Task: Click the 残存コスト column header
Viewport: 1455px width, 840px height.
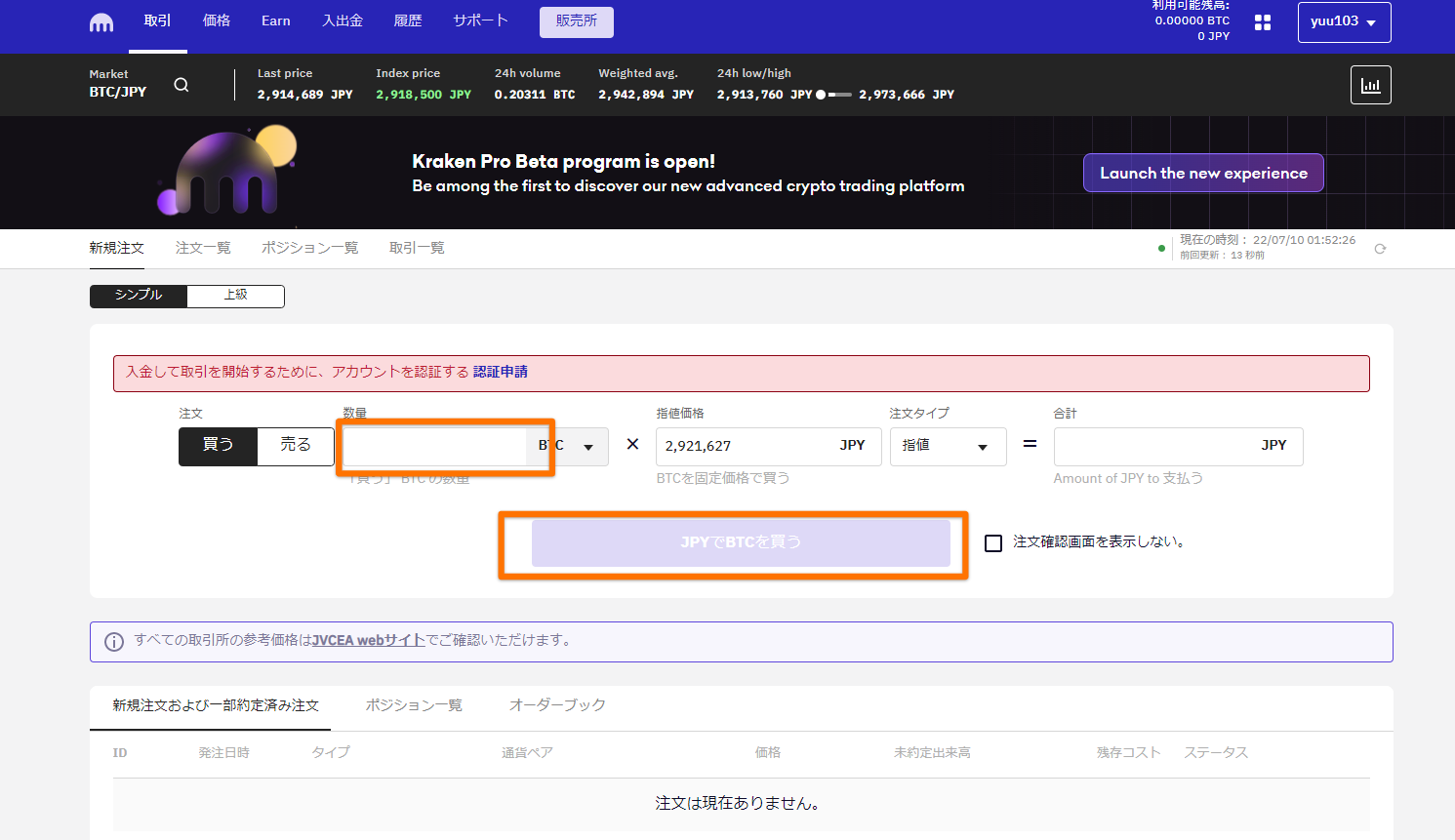Action: (x=1128, y=753)
